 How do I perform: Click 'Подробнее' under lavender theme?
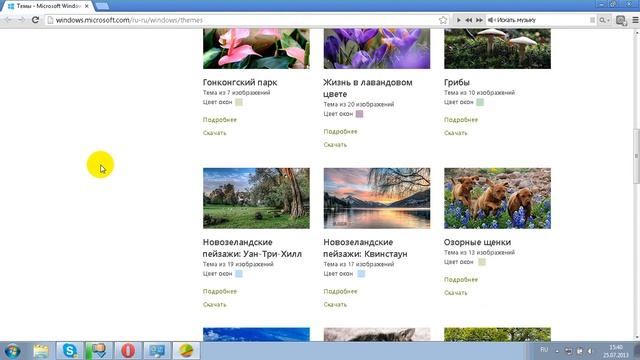click(340, 132)
